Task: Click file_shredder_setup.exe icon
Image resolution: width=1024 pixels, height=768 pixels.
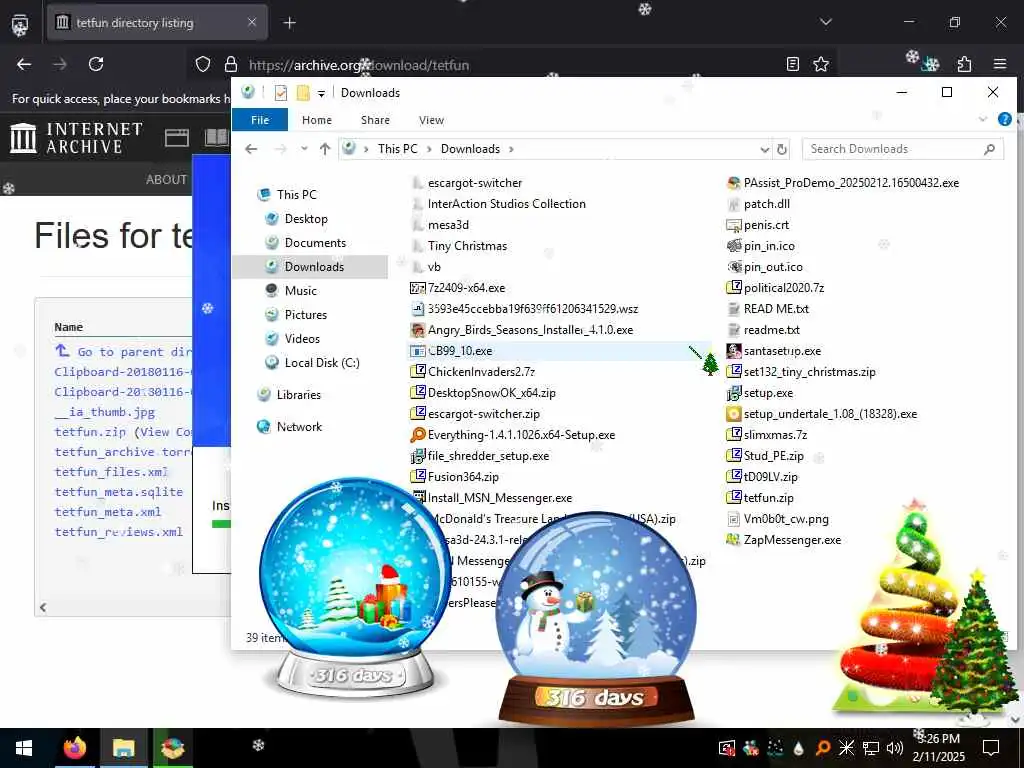Action: coord(417,456)
